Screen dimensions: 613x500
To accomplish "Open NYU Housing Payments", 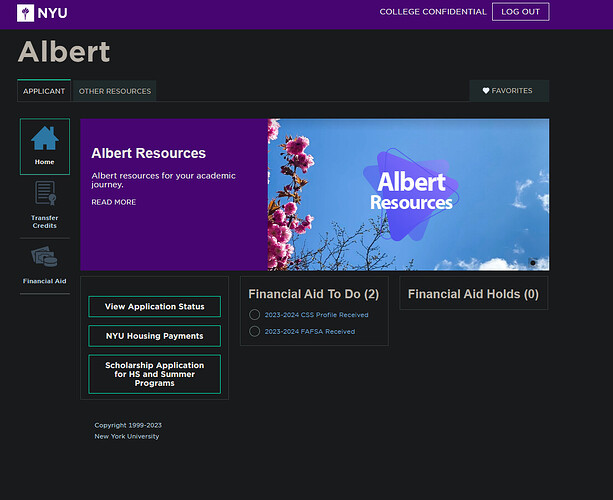I will (x=154, y=336).
